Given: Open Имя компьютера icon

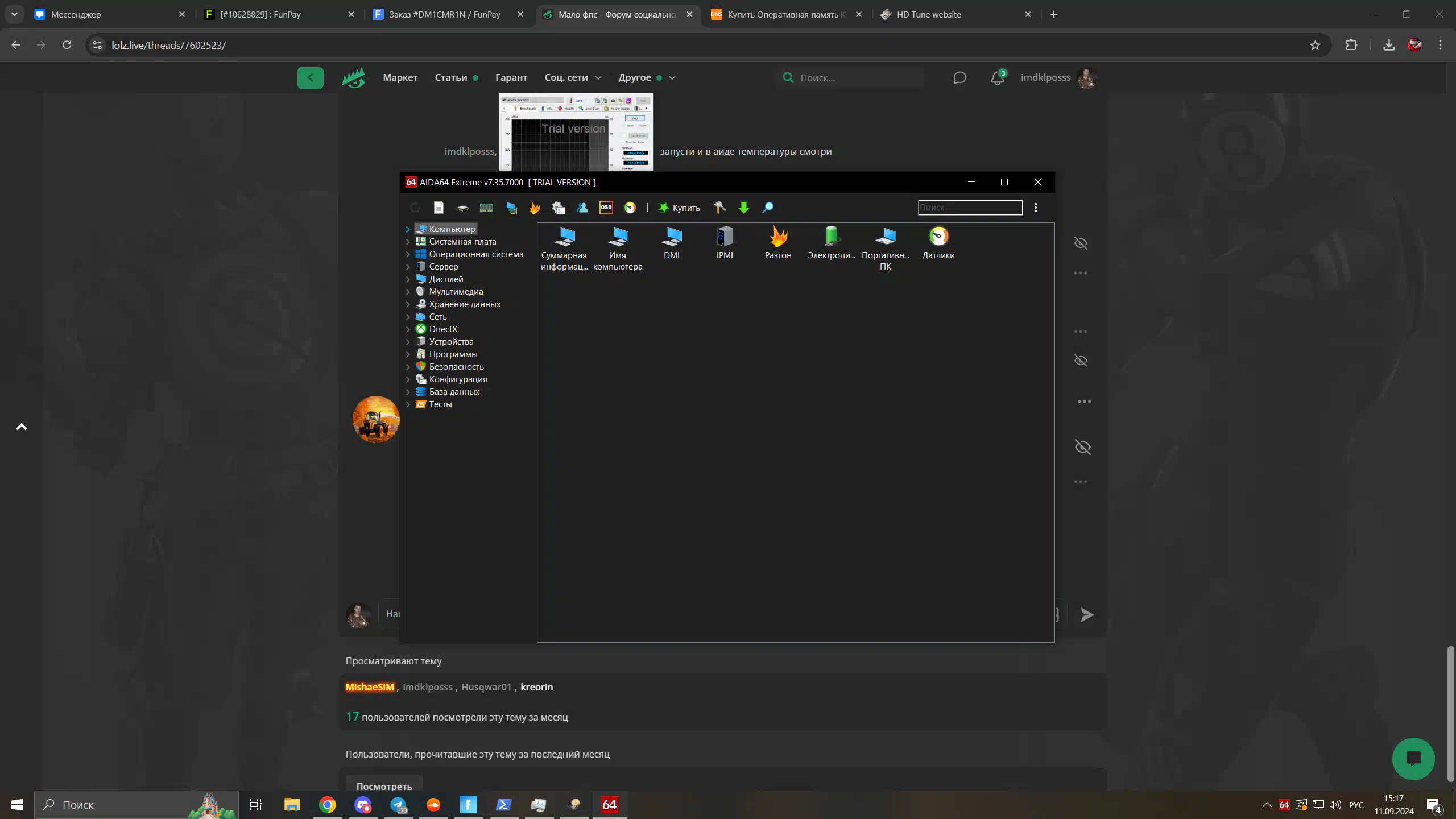Looking at the screenshot, I should pyautogui.click(x=618, y=249).
